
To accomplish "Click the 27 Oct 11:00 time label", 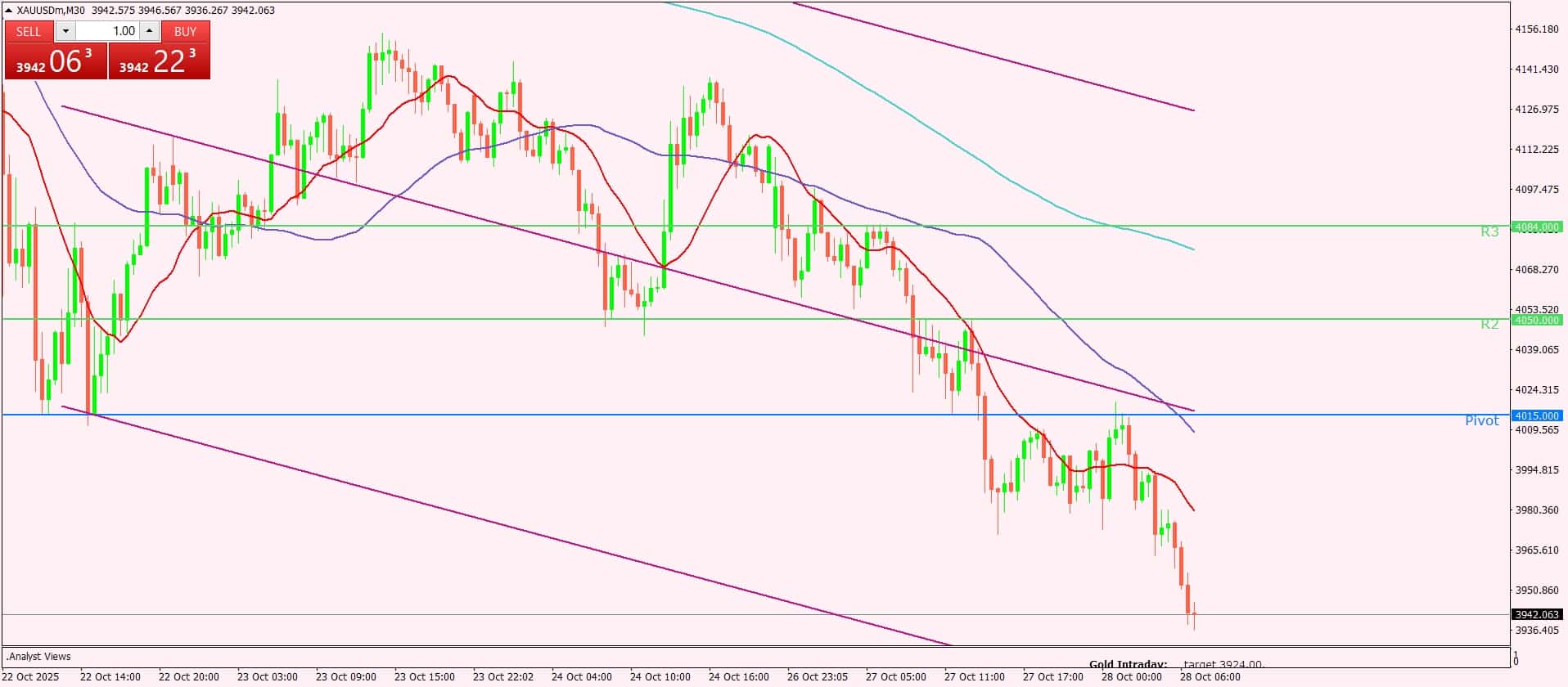I will pos(975,677).
